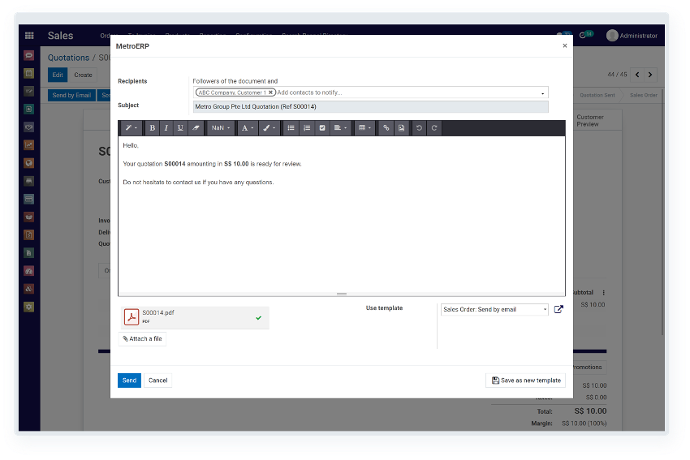The width and height of the screenshot is (690, 460).
Task: Click Create button behind dialog
Action: (x=83, y=75)
